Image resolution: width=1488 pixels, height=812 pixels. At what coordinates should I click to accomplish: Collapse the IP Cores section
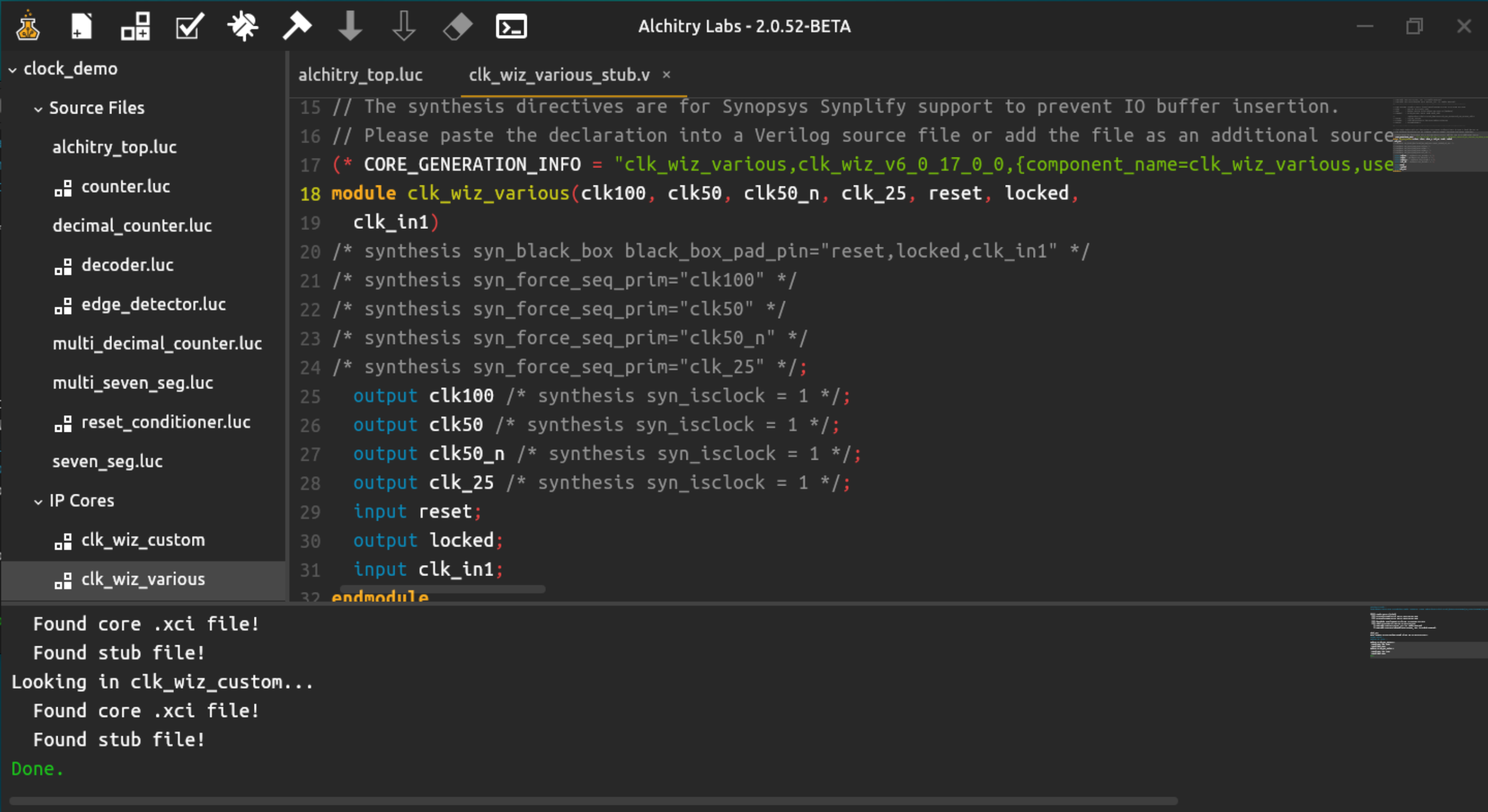click(38, 501)
